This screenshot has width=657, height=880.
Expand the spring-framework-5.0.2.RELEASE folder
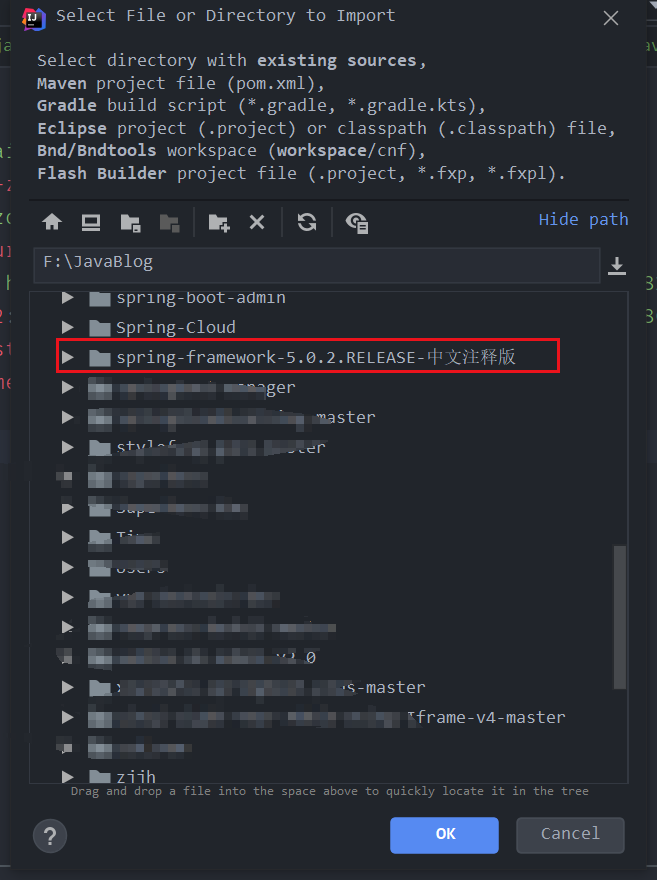click(x=68, y=357)
